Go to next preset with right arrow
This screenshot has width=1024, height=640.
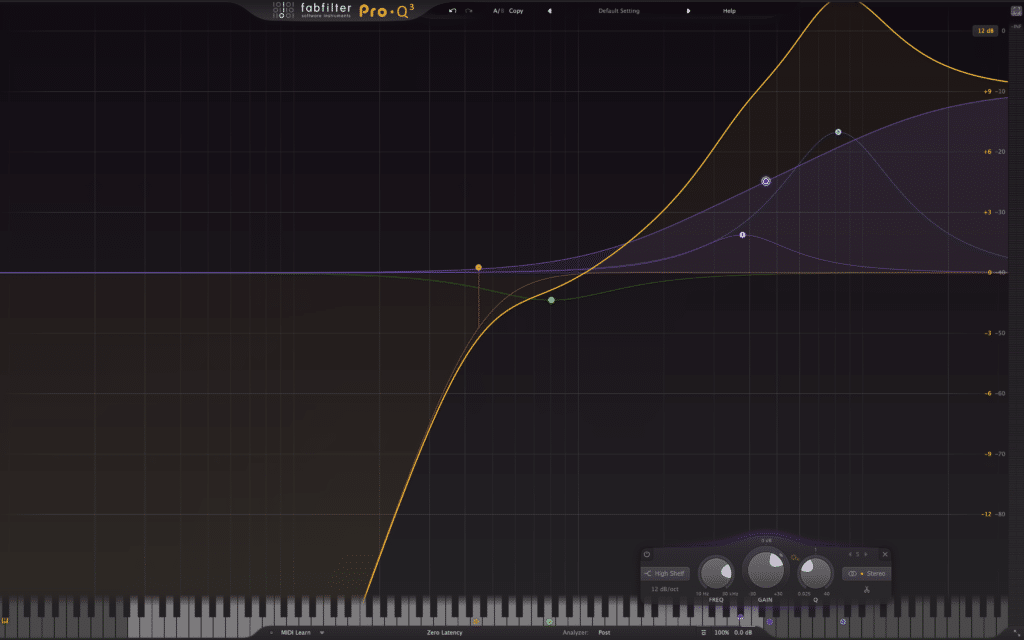688,10
